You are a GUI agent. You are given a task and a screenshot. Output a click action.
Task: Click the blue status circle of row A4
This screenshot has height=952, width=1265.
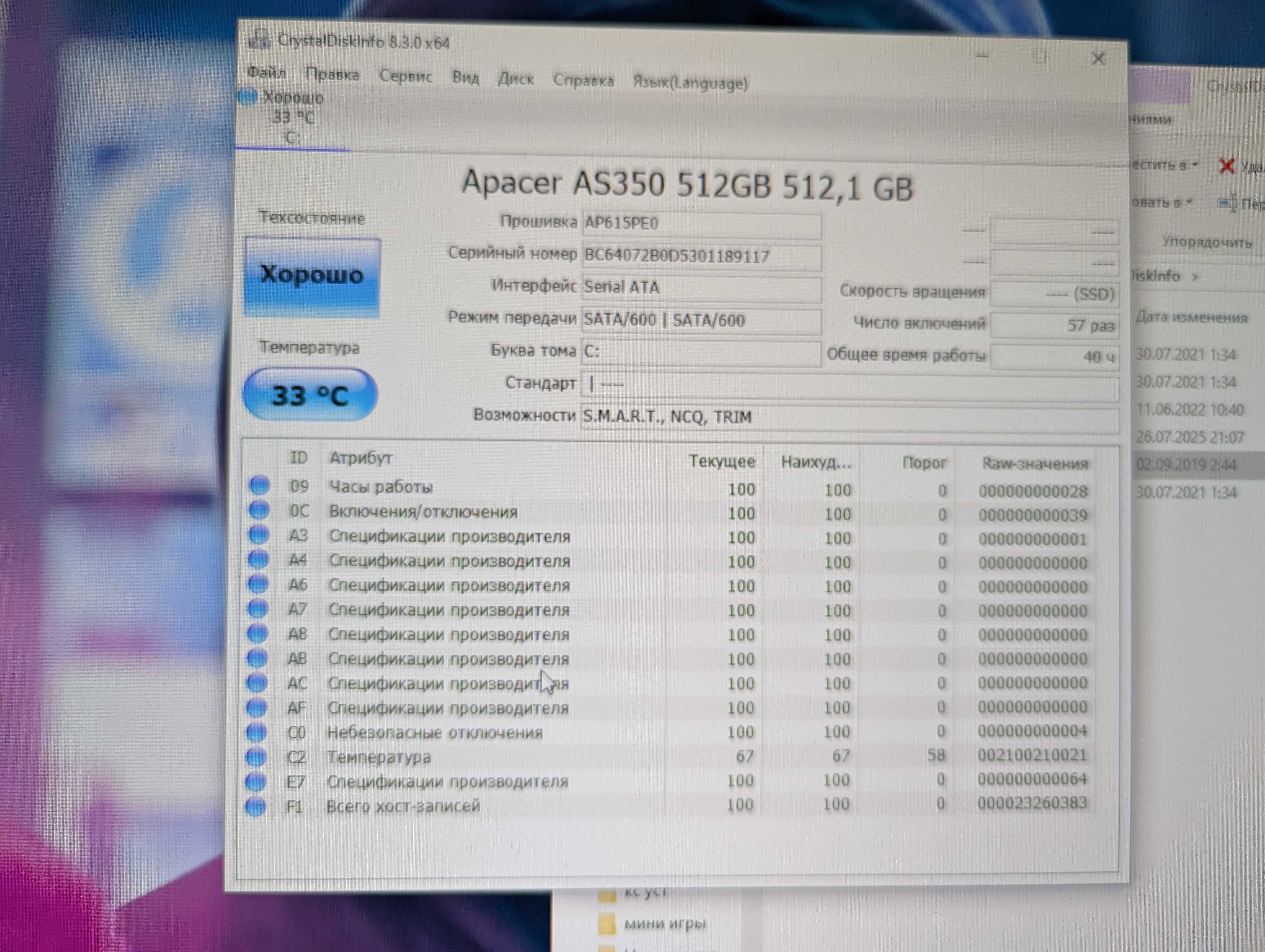[x=259, y=559]
